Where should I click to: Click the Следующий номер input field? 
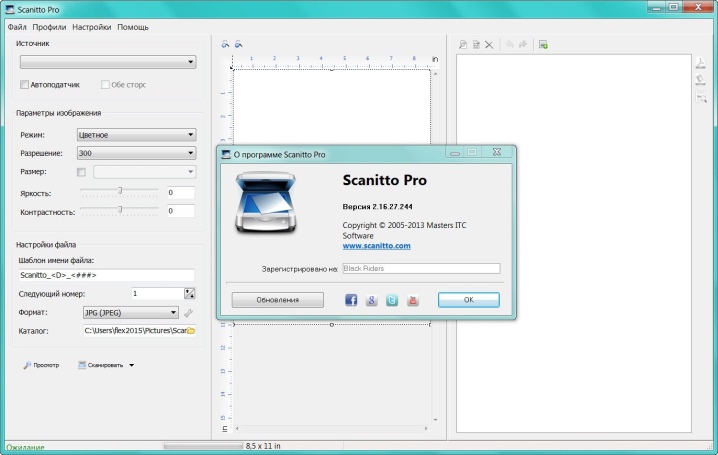point(157,293)
